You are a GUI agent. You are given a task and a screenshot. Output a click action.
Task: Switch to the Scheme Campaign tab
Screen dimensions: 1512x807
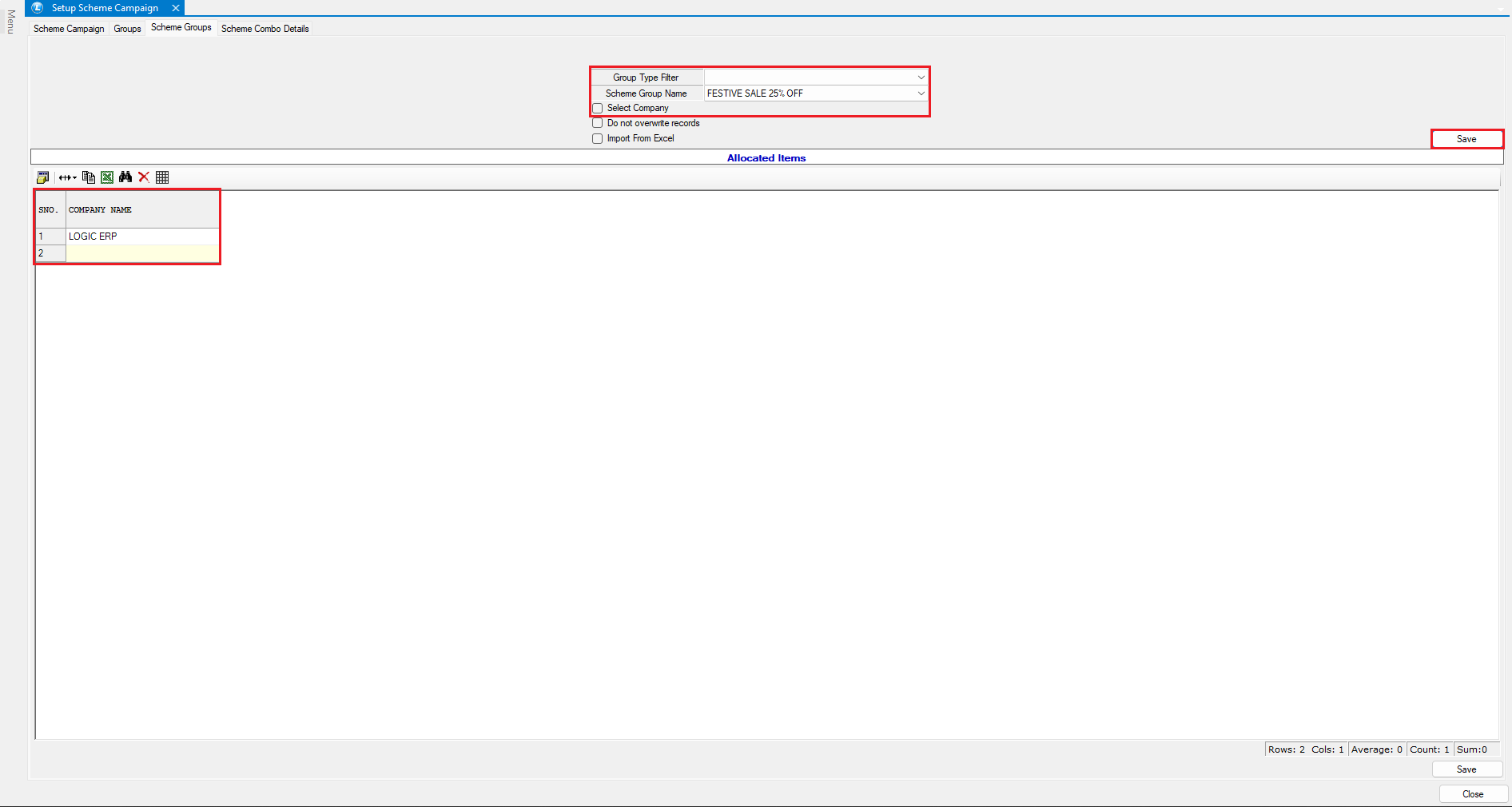point(69,29)
